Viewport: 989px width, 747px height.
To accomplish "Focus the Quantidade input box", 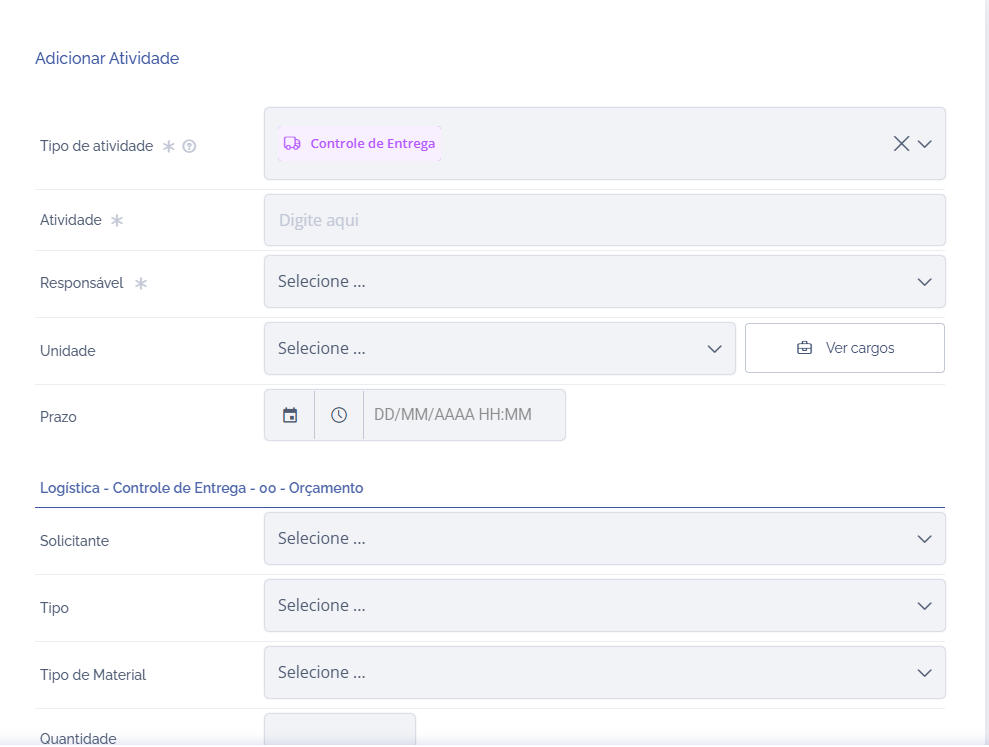I will [x=340, y=730].
